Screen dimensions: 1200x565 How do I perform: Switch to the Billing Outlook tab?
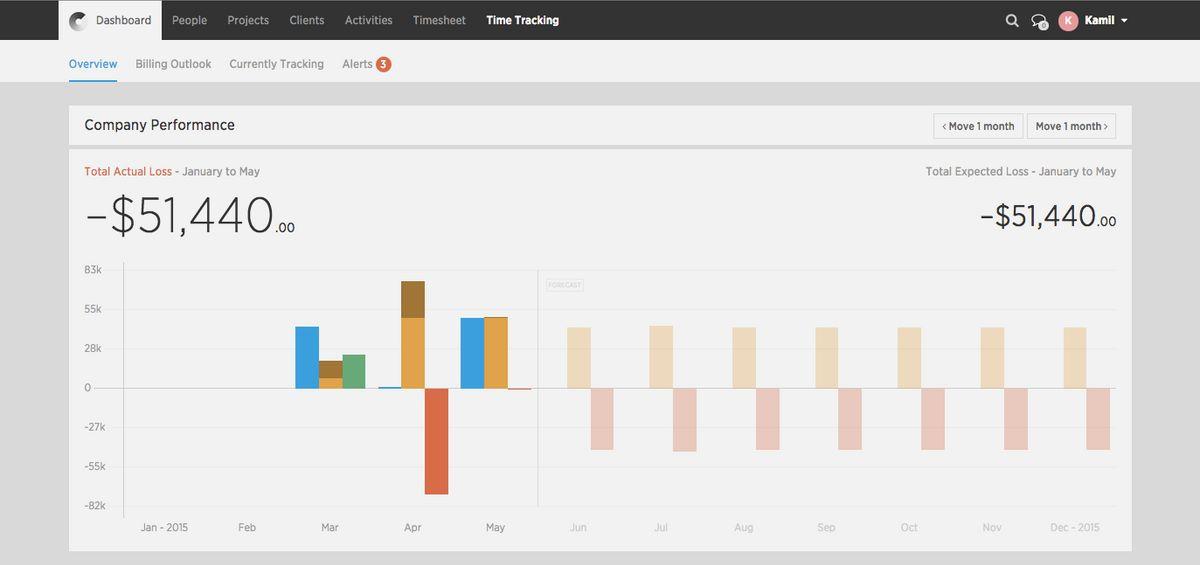pos(173,64)
